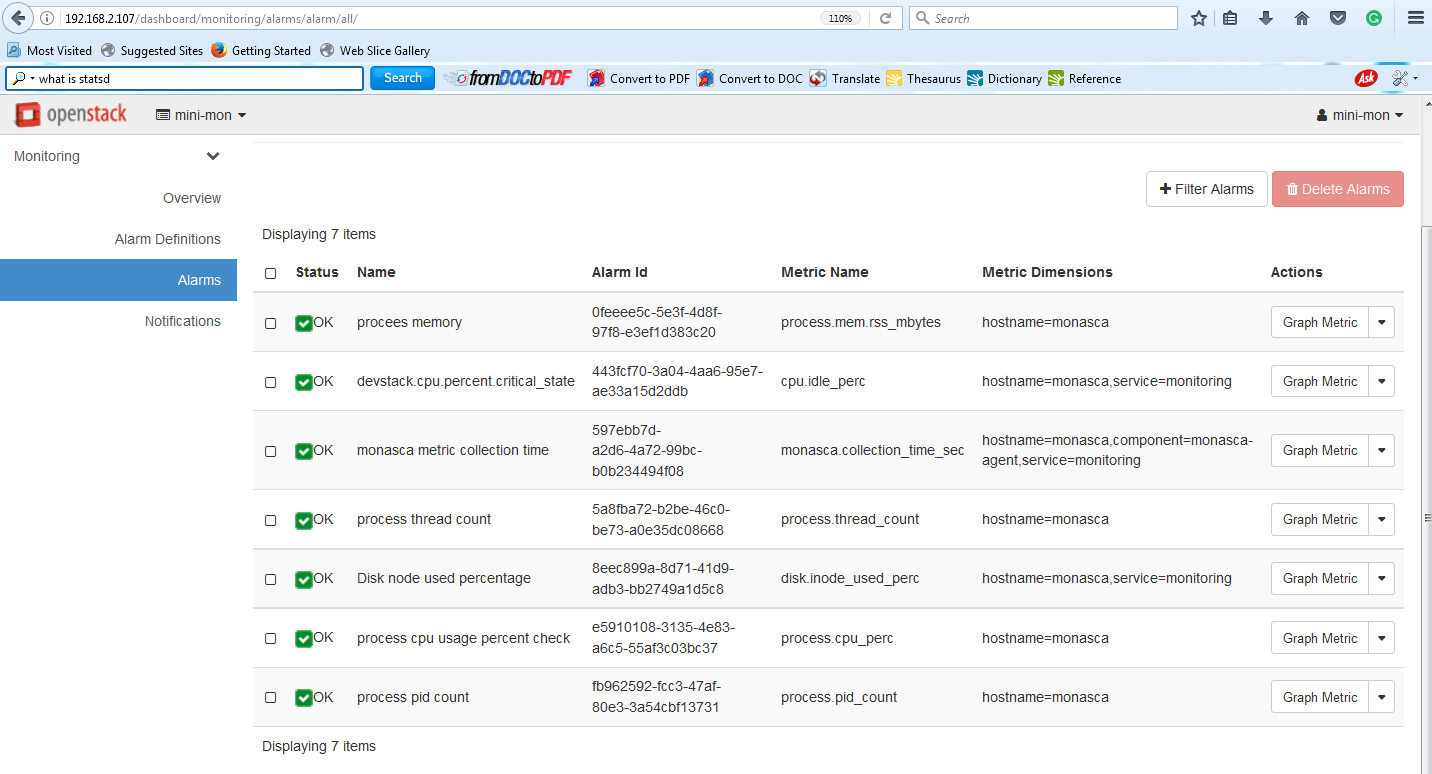Click the Firefox Search input box
The height and width of the screenshot is (774, 1432).
[x=1043, y=18]
